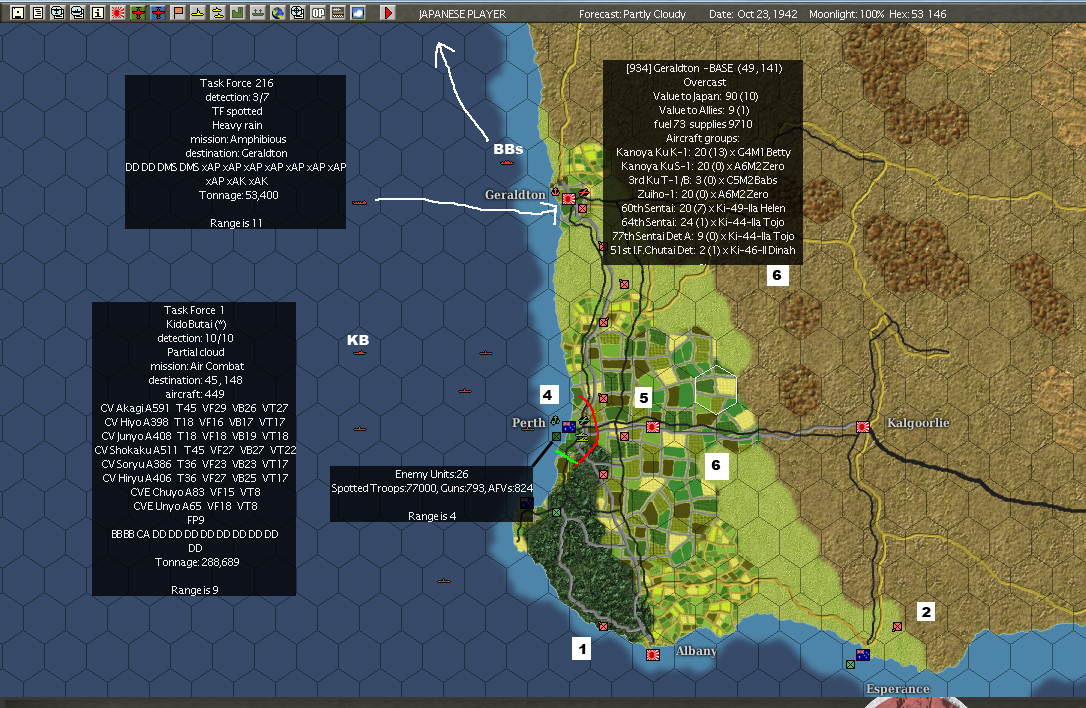Click the green port icon at Perth
This screenshot has height=708, width=1086.
click(553, 421)
